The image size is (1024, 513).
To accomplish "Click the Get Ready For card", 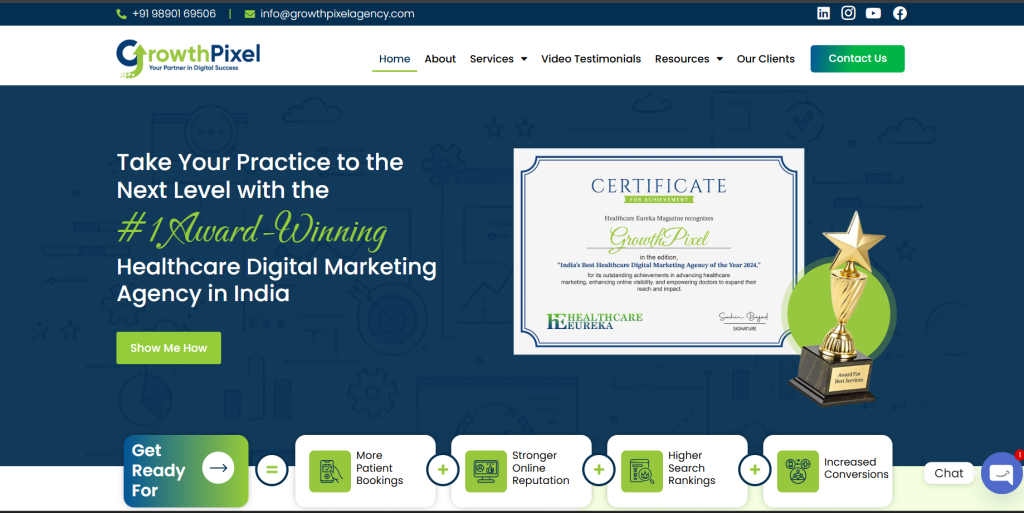I will [x=185, y=471].
